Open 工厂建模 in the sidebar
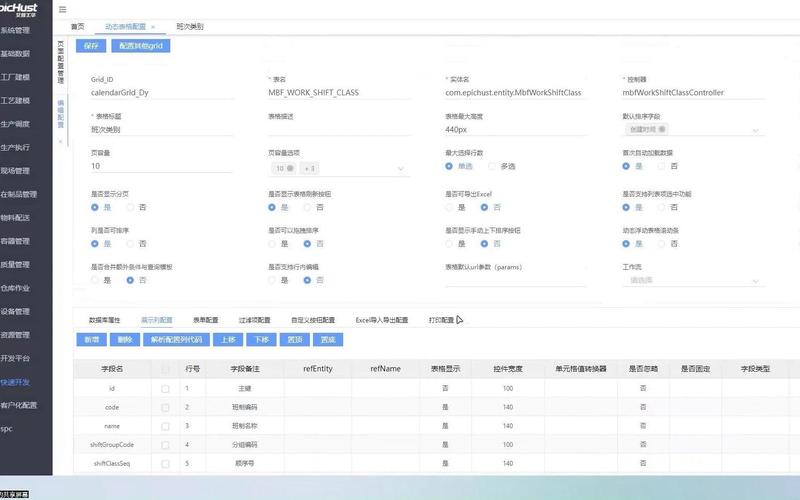This screenshot has width=800, height=500. pyautogui.click(x=15, y=77)
